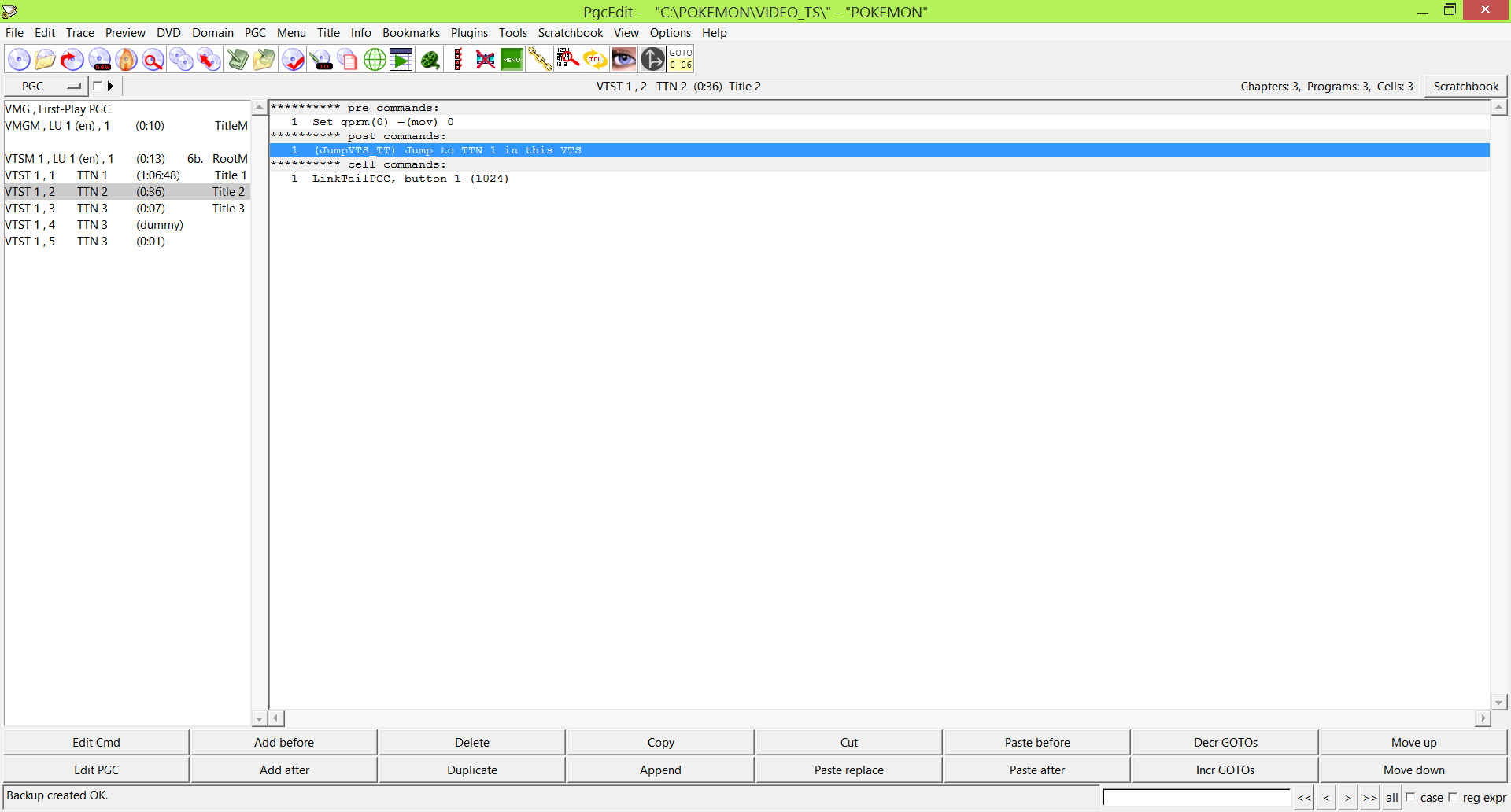Viewport: 1511px width, 812px height.
Task: Click the green book with pen icon
Action: pos(238,59)
